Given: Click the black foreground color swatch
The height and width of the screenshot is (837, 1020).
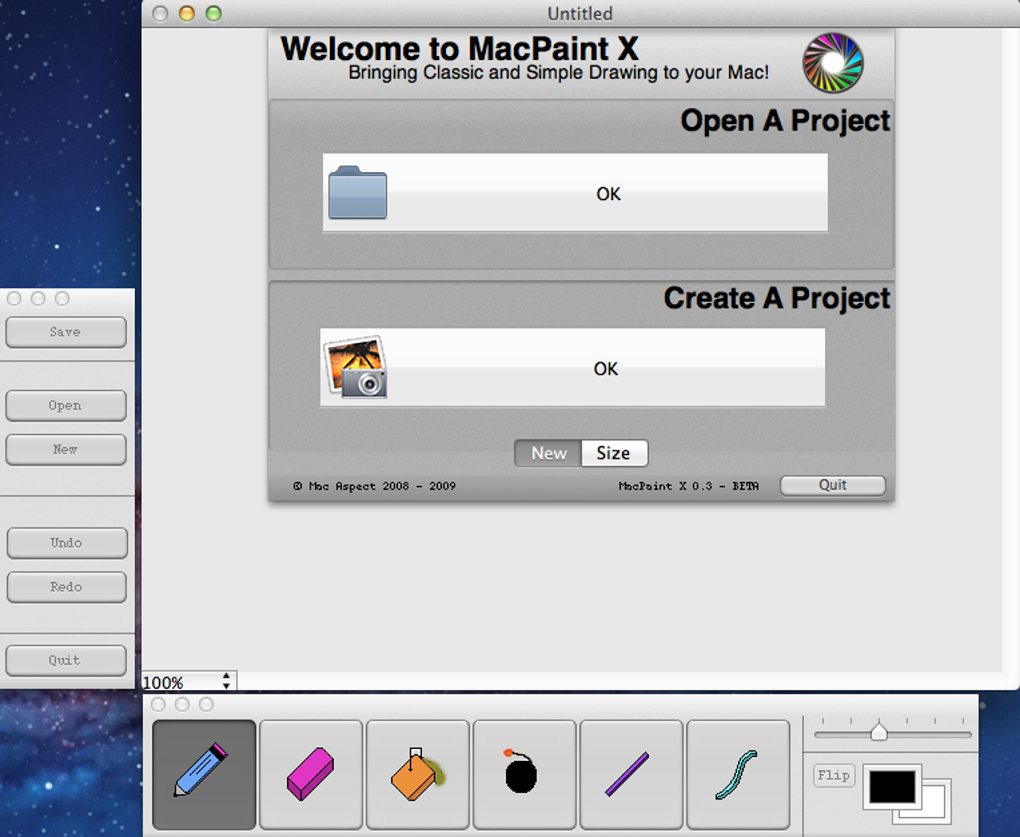Looking at the screenshot, I should (892, 786).
